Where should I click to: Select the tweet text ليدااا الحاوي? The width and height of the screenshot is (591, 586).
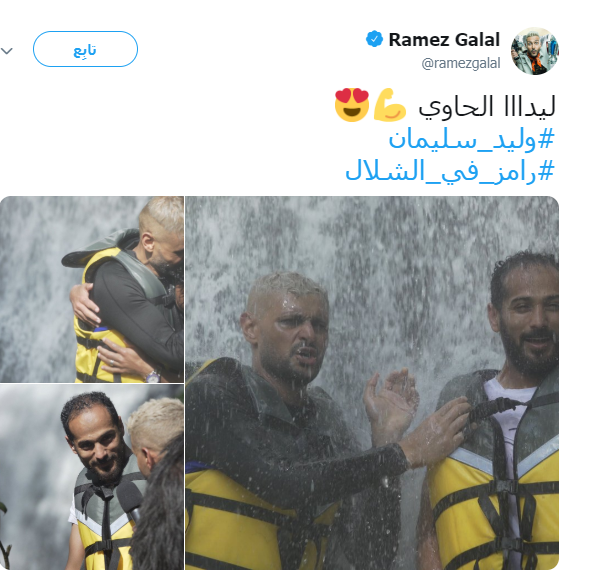(487, 107)
